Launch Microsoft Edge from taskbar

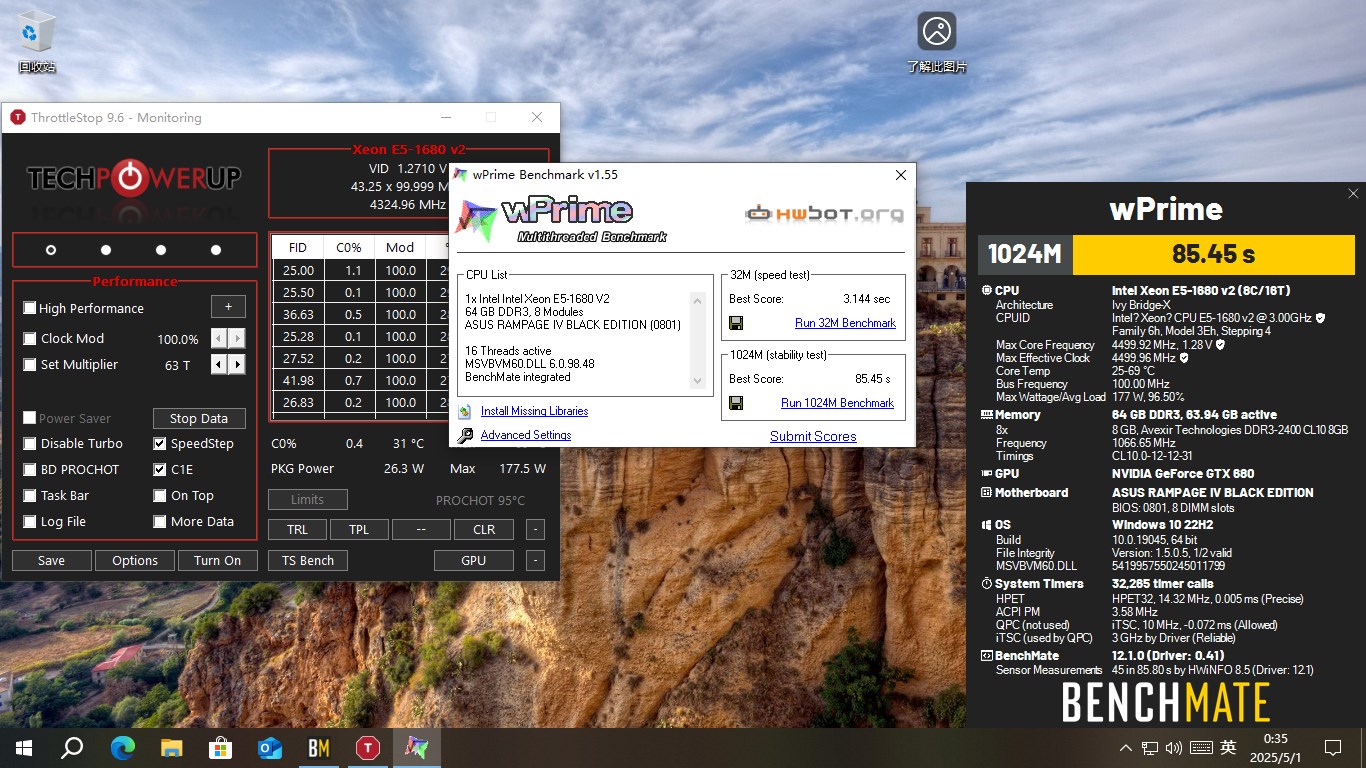pos(123,748)
